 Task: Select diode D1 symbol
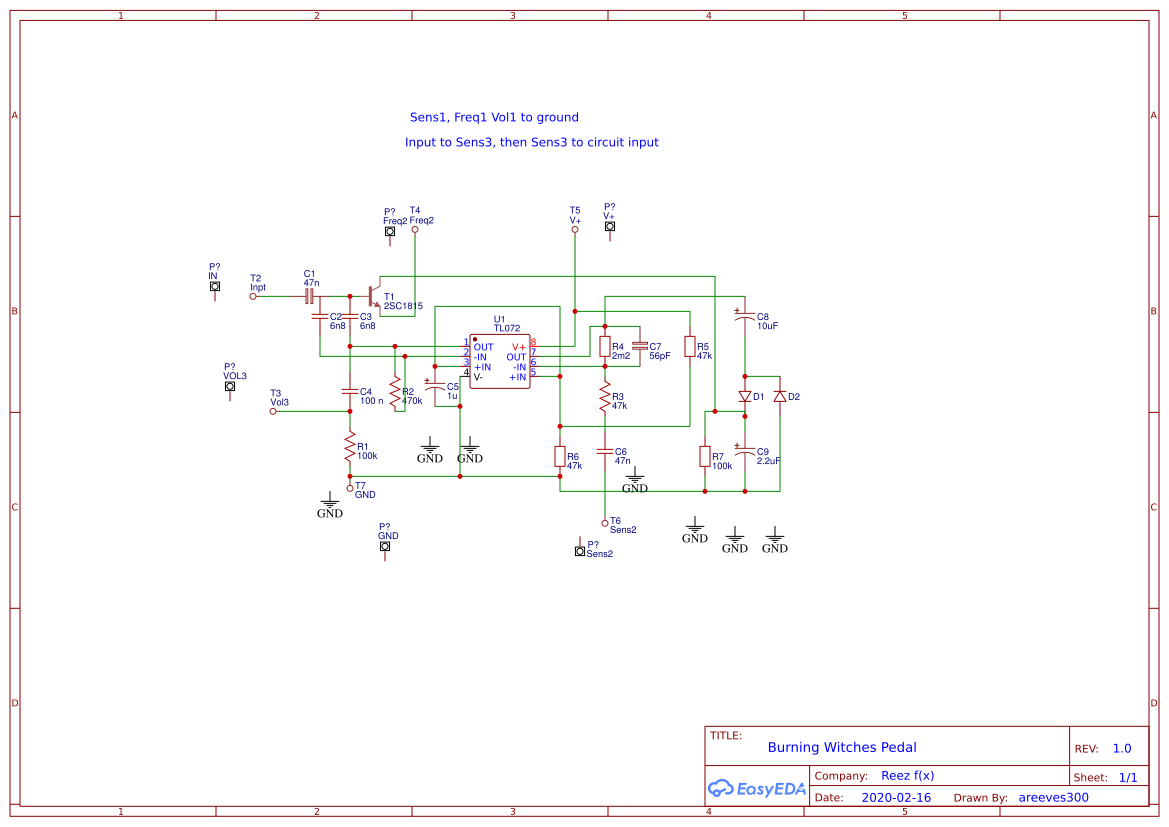pyautogui.click(x=745, y=397)
